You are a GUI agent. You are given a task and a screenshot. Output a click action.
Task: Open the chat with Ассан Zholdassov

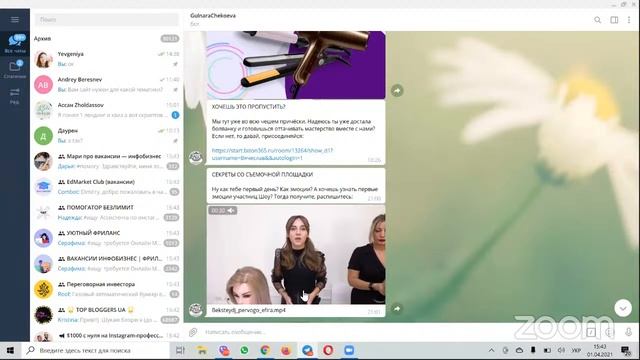click(107, 110)
